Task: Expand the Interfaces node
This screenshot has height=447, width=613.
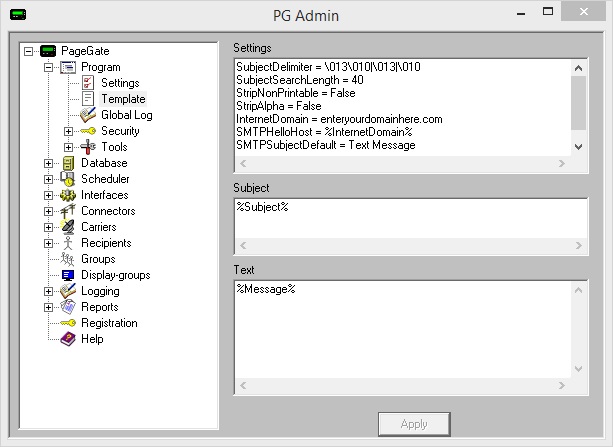Action: pyautogui.click(x=48, y=195)
